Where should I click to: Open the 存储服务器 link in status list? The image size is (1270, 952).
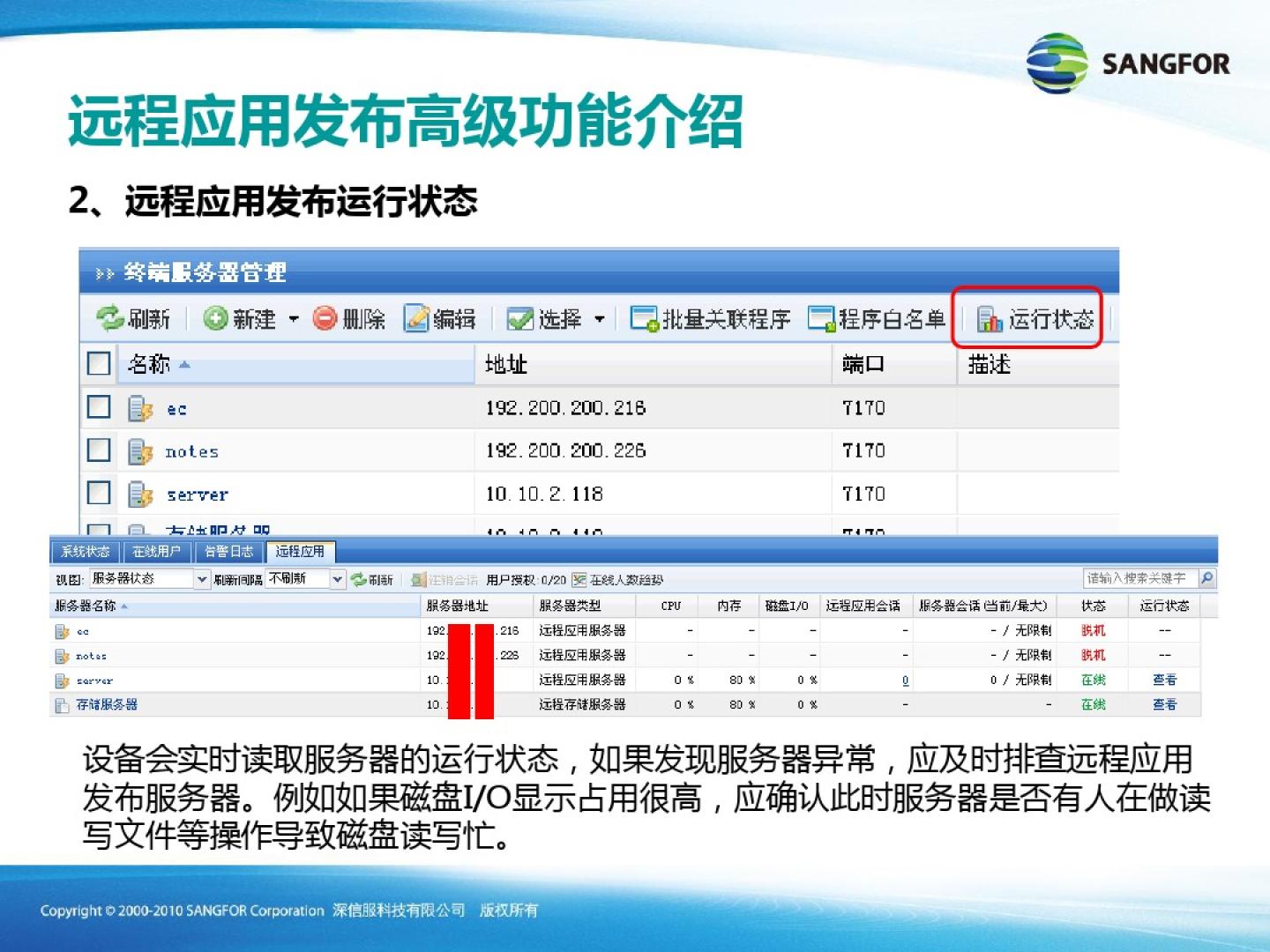coord(107,704)
